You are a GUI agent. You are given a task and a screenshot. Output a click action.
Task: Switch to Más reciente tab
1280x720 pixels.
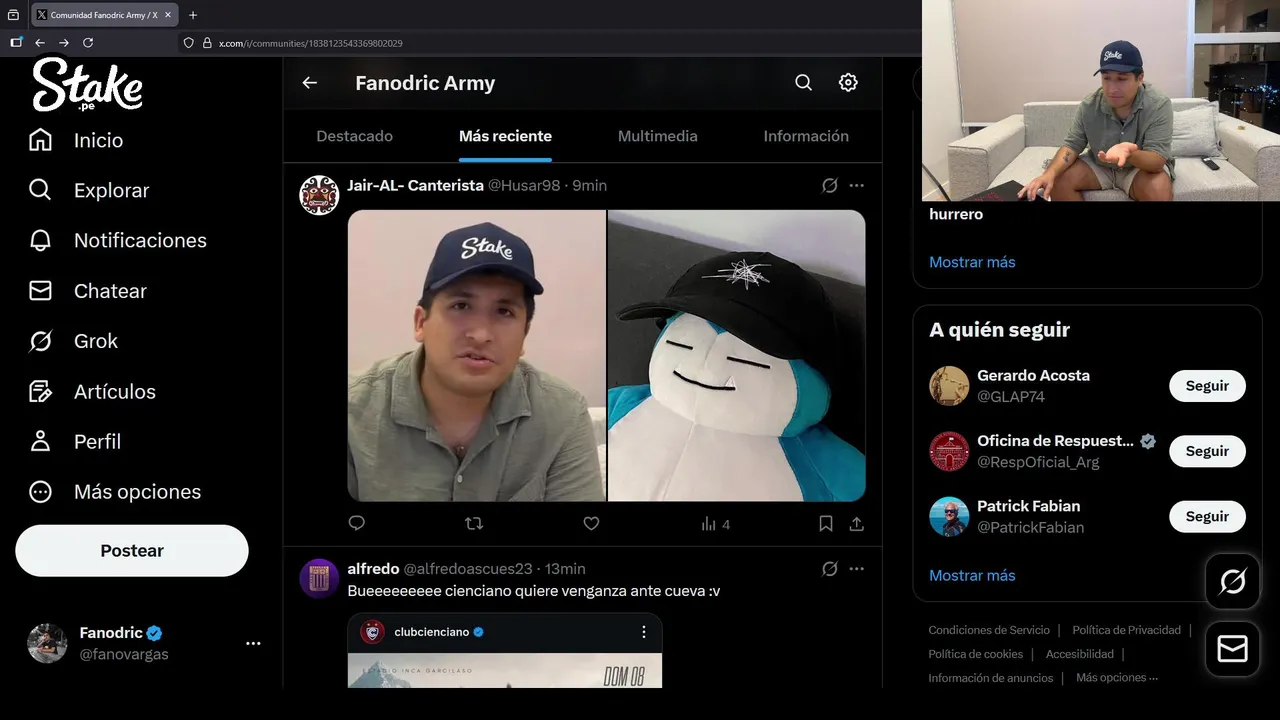click(x=505, y=136)
